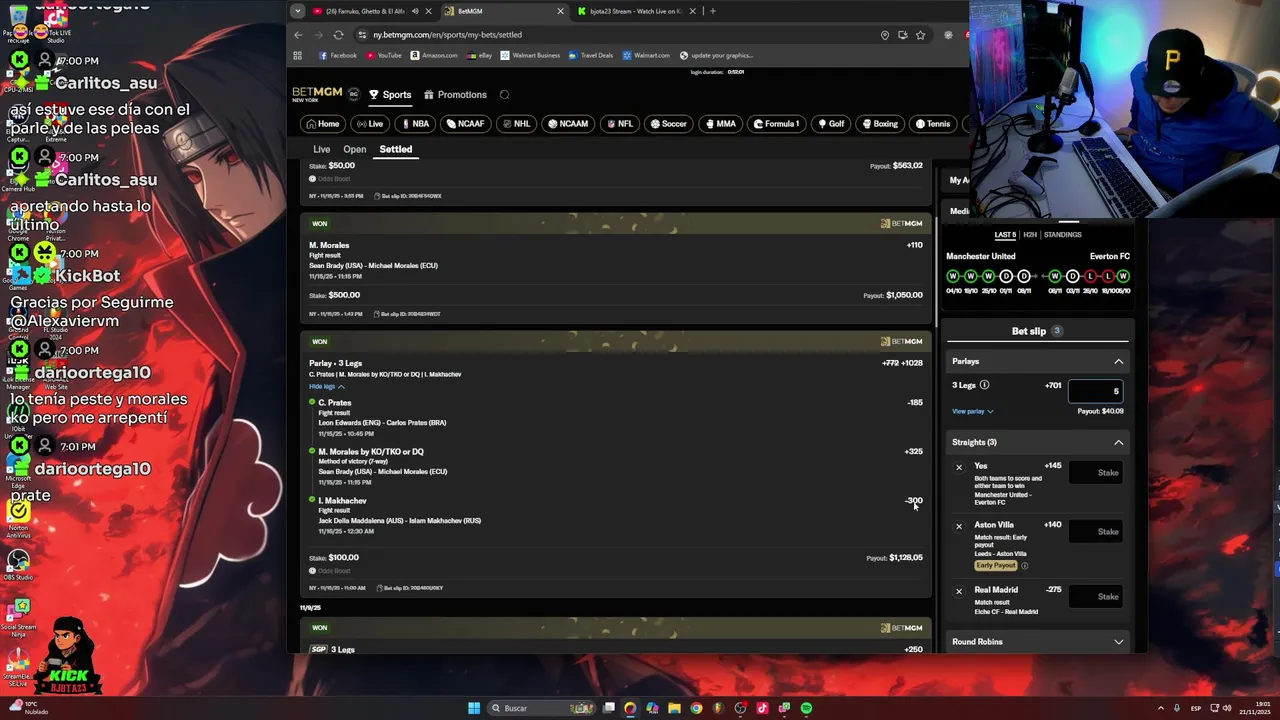Viewport: 1280px width, 720px height.
Task: Open the Windows Start menu
Action: [474, 708]
